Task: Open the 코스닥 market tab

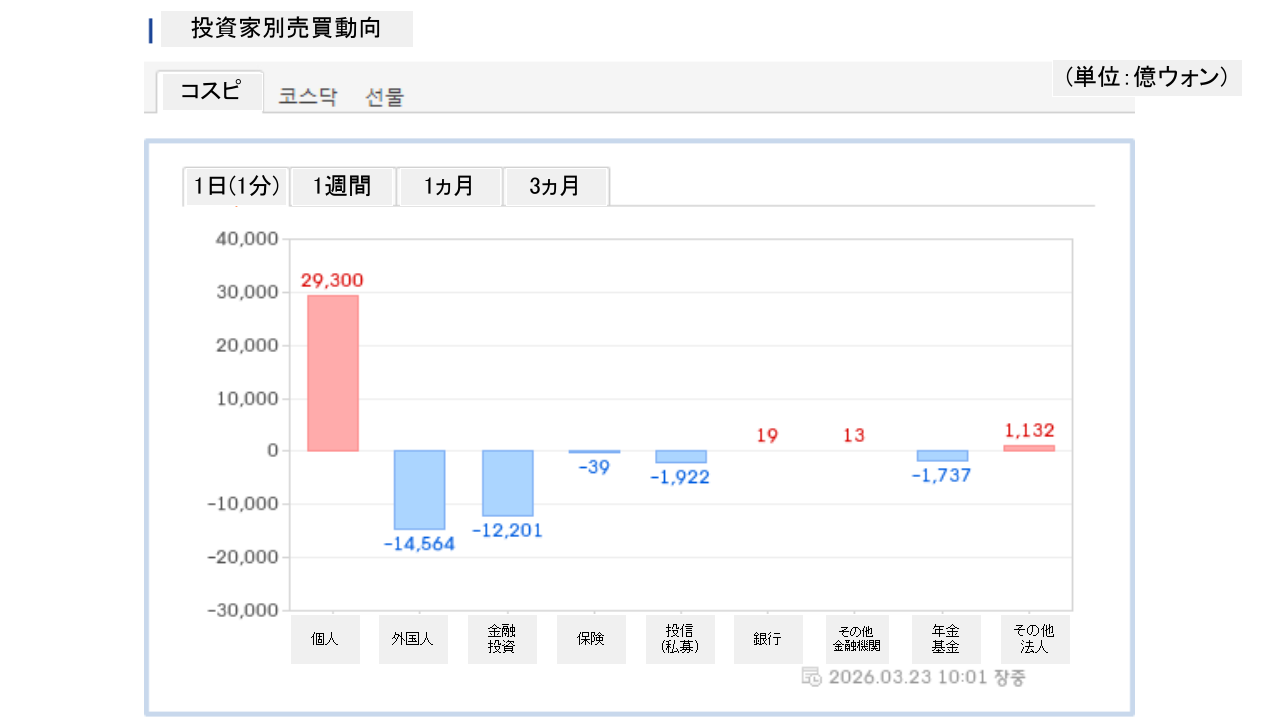Action: click(x=308, y=97)
